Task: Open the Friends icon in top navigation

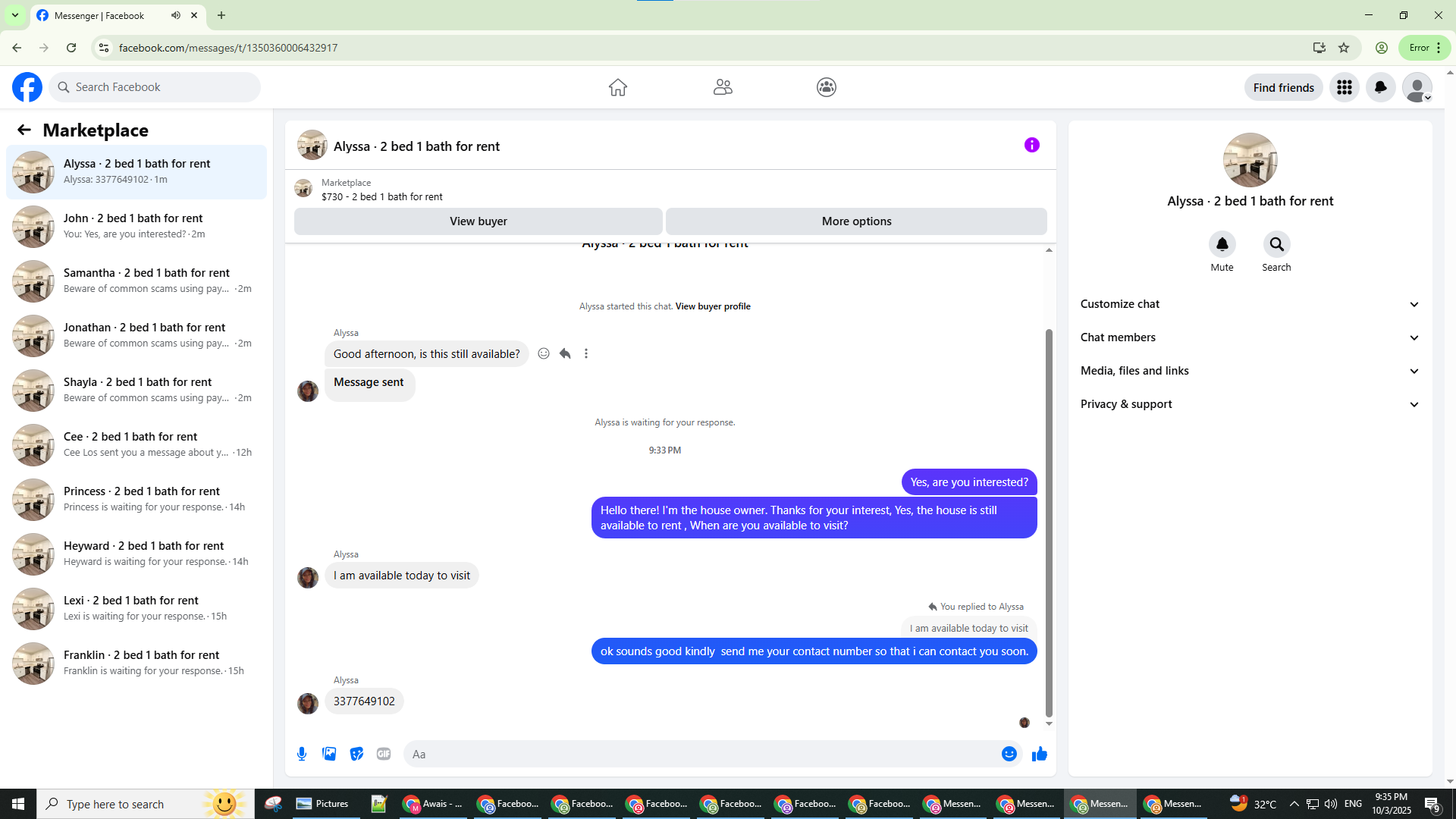Action: point(723,87)
